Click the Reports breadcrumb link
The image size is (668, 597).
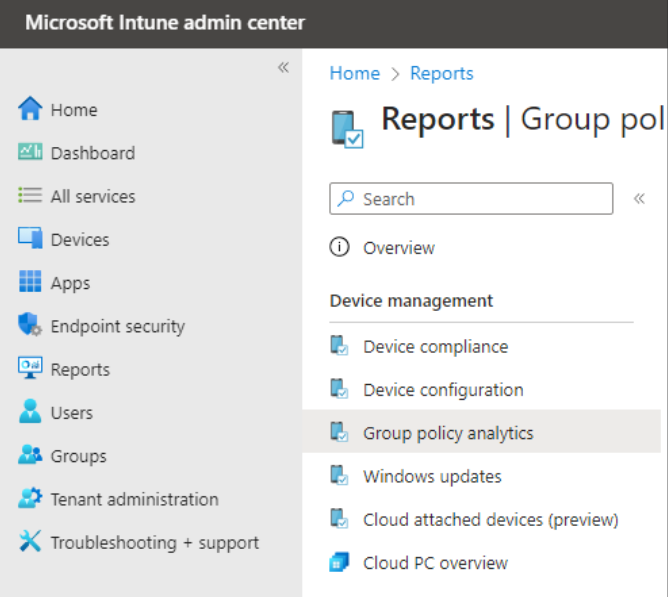coord(441,73)
